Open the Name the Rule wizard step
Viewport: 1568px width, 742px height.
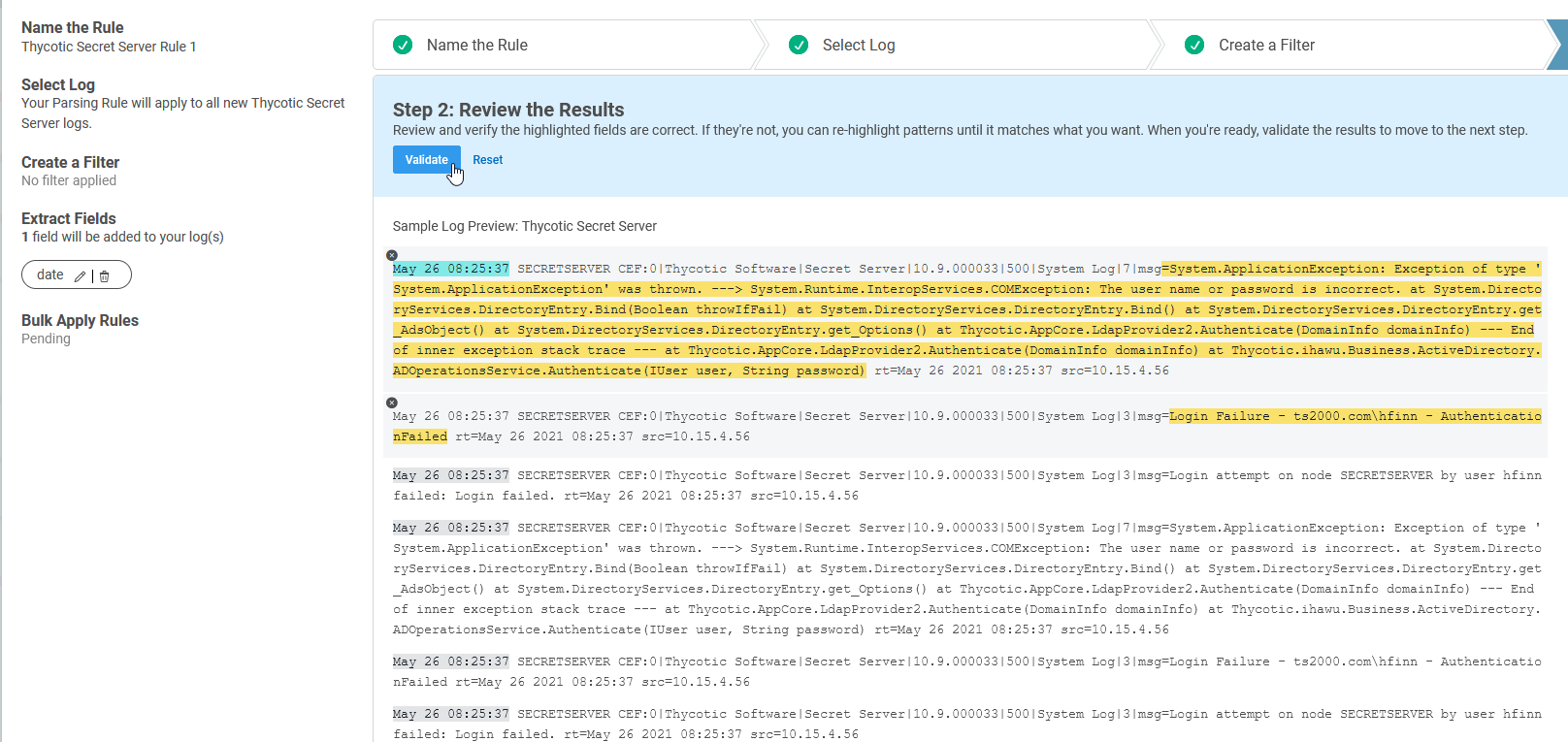477,45
